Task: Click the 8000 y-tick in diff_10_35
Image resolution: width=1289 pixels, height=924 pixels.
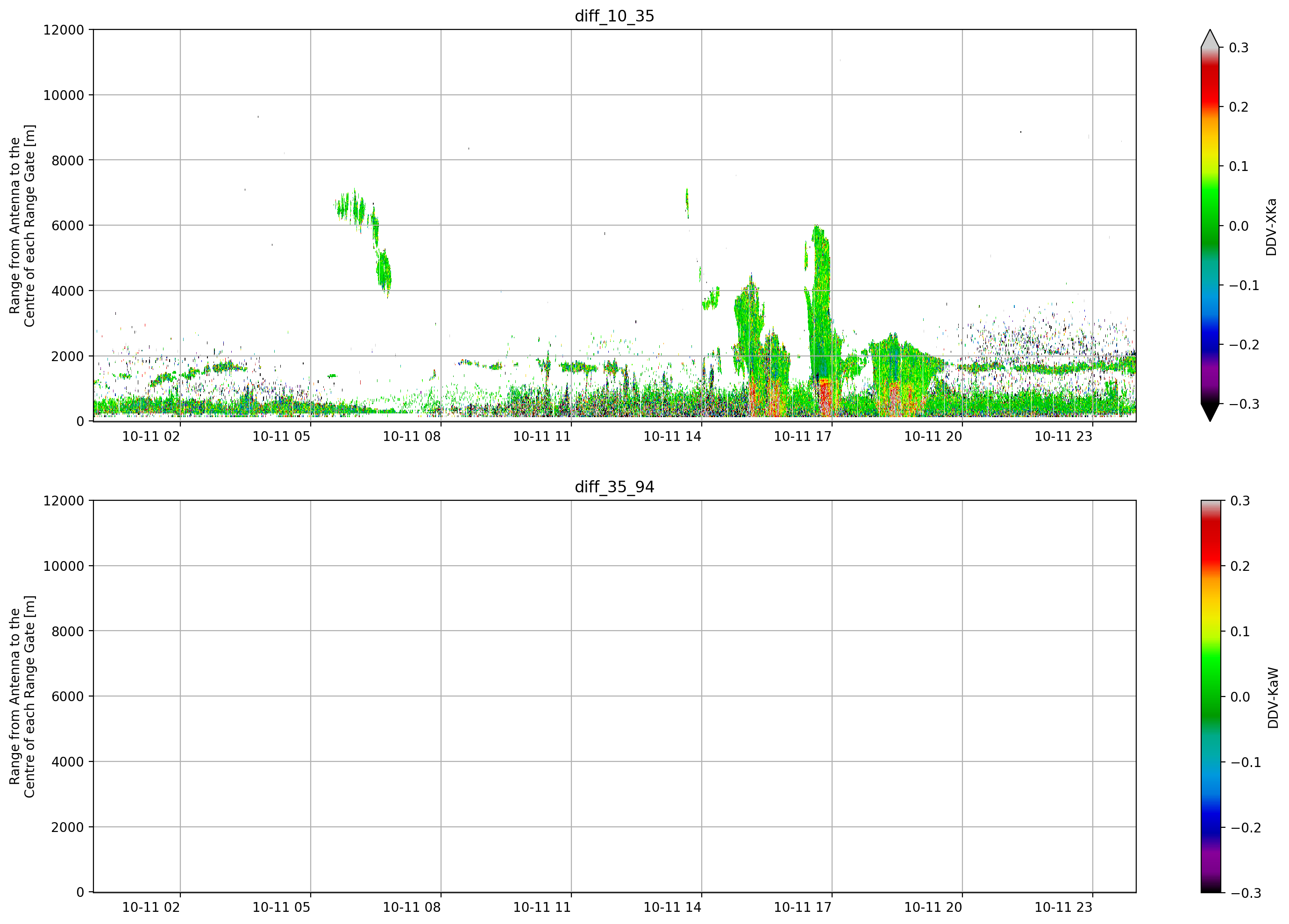Action: 68,160
